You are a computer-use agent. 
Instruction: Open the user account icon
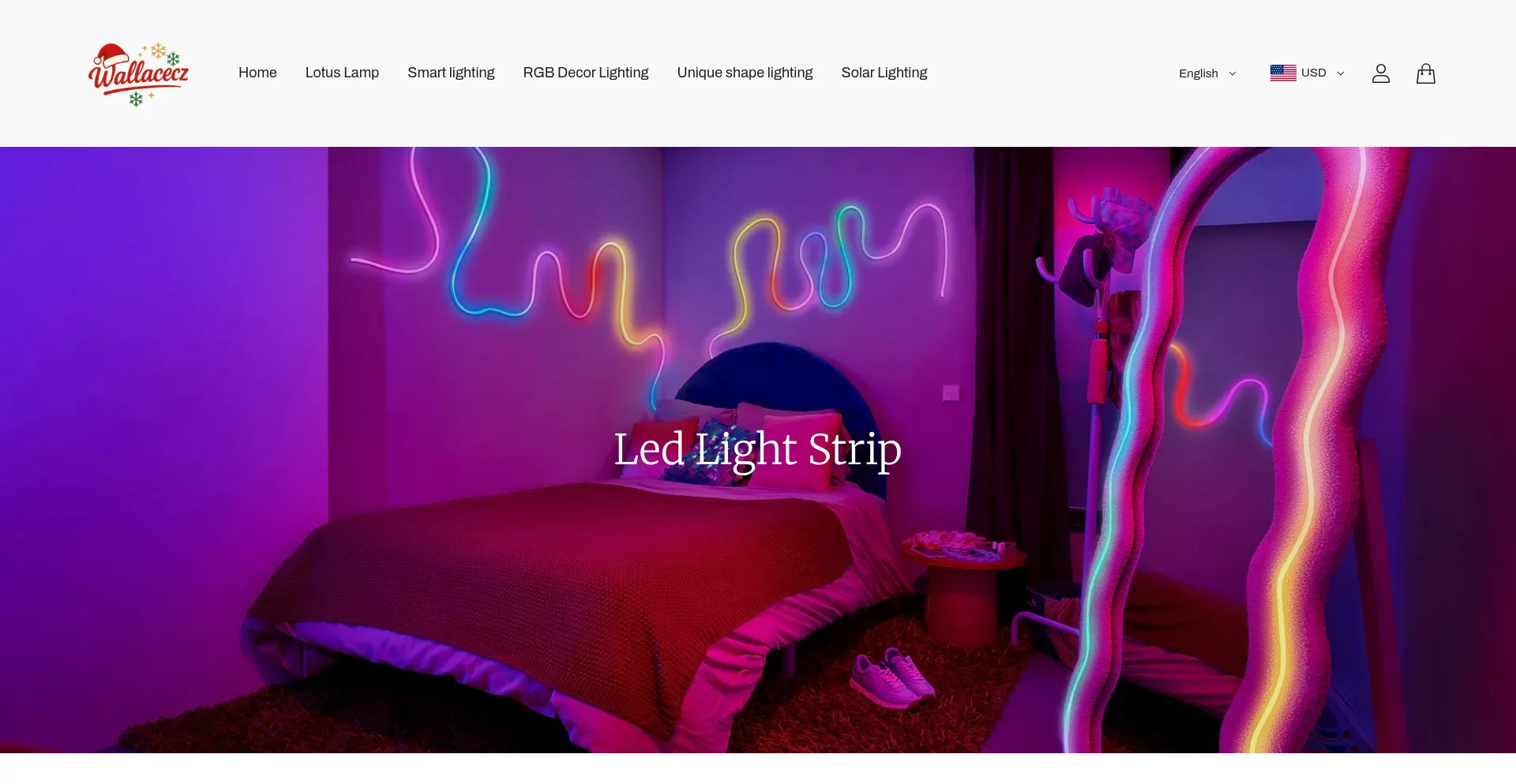click(1381, 73)
